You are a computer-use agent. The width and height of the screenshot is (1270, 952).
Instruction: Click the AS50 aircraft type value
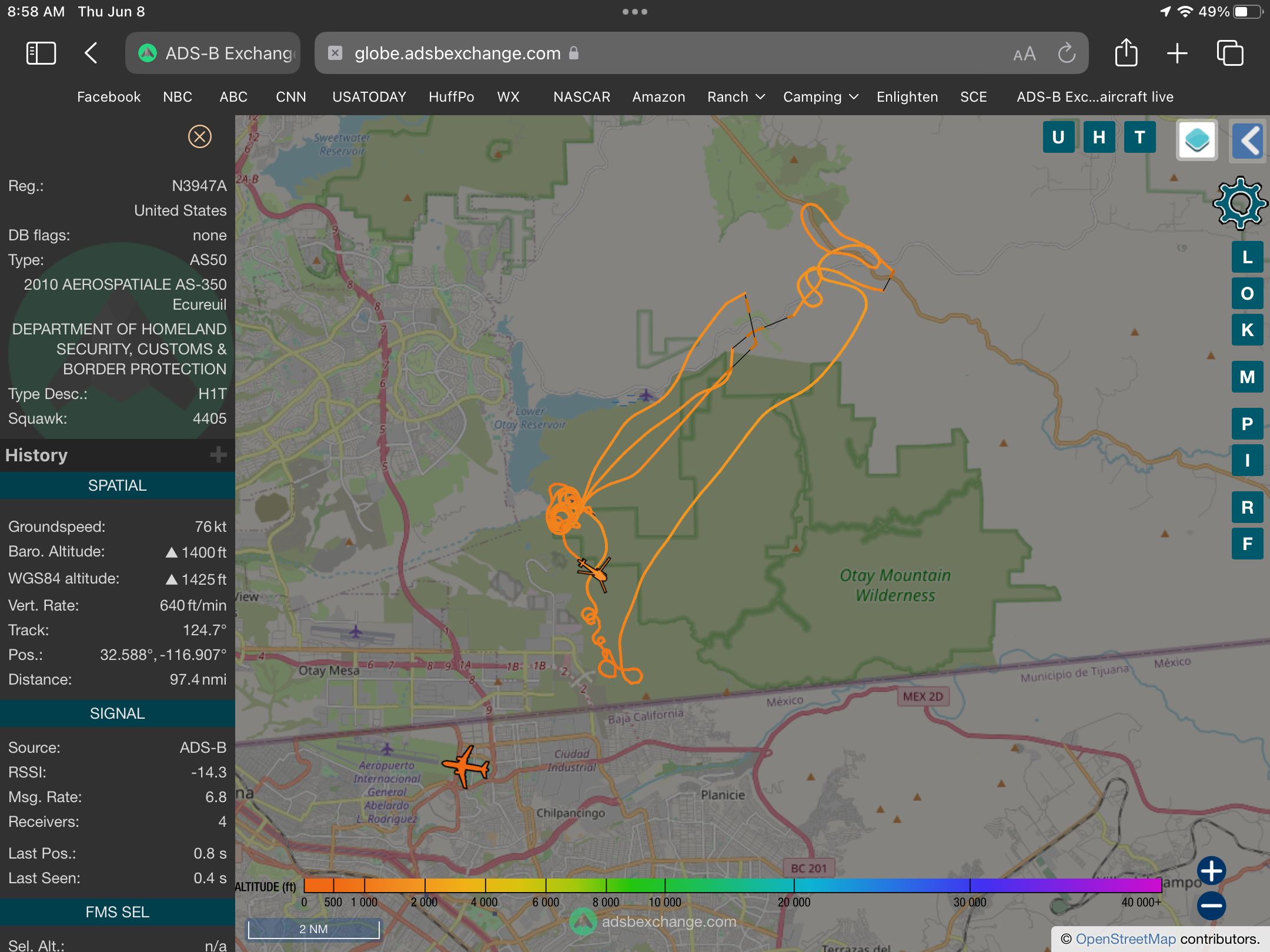click(208, 260)
